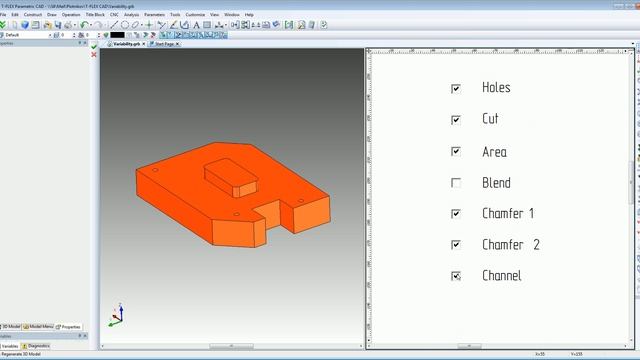
Task: Close the Variables panel
Action: pyautogui.click(x=85, y=336)
